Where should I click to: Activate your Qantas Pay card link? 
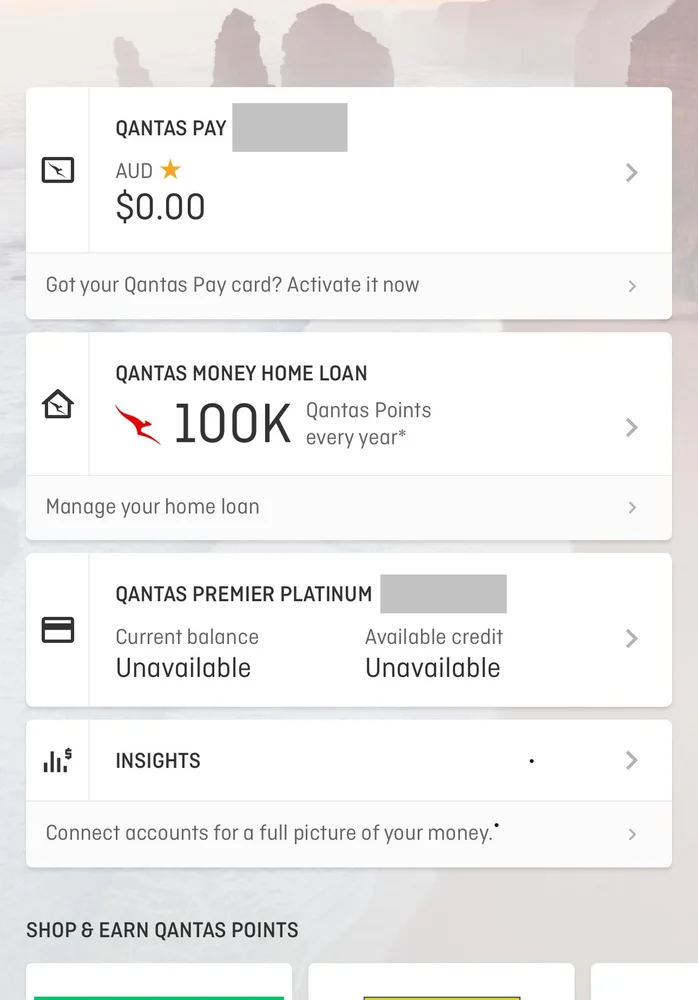[232, 285]
